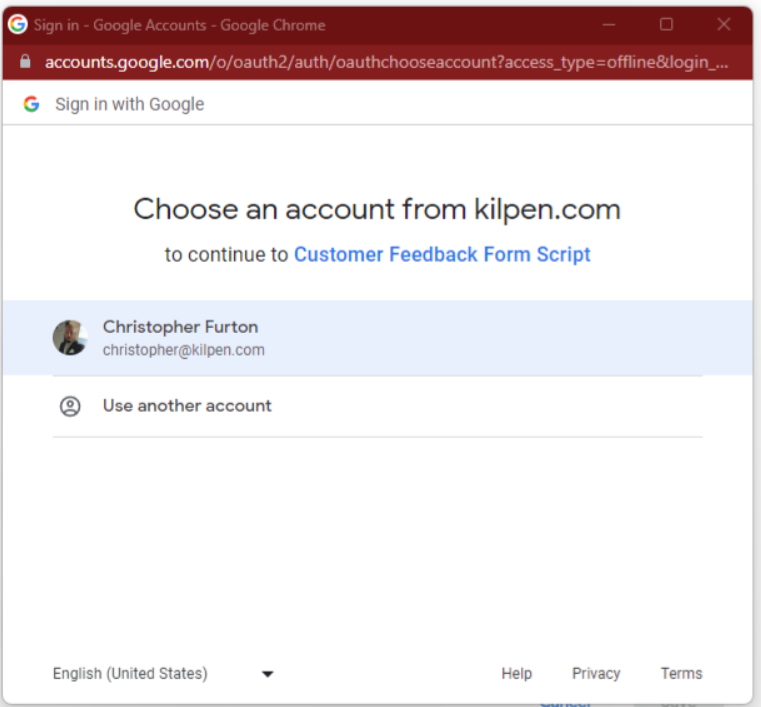
Task: Click the accounts.google.com address bar URL
Action: click(x=386, y=62)
